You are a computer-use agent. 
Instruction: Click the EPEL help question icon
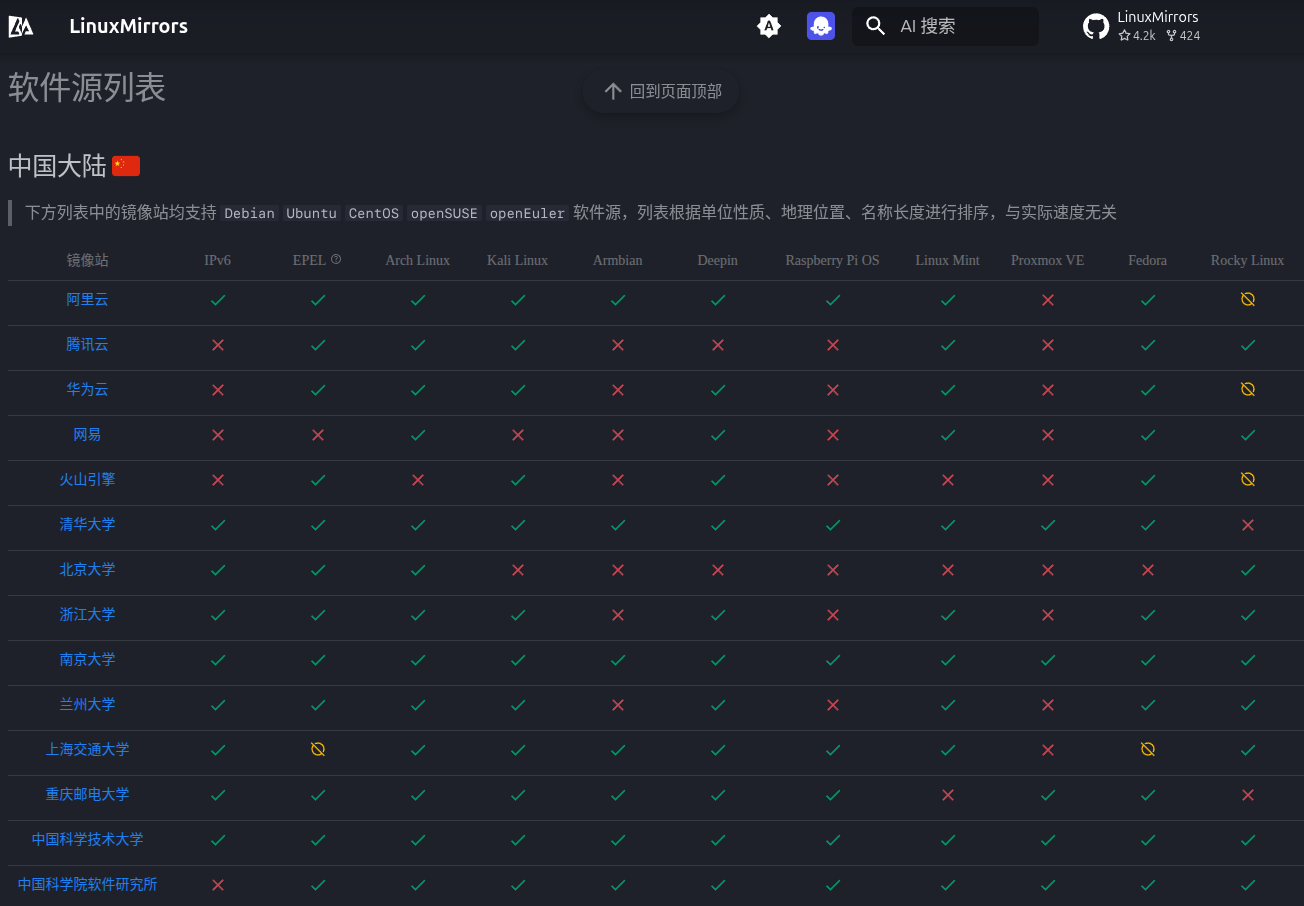336,259
